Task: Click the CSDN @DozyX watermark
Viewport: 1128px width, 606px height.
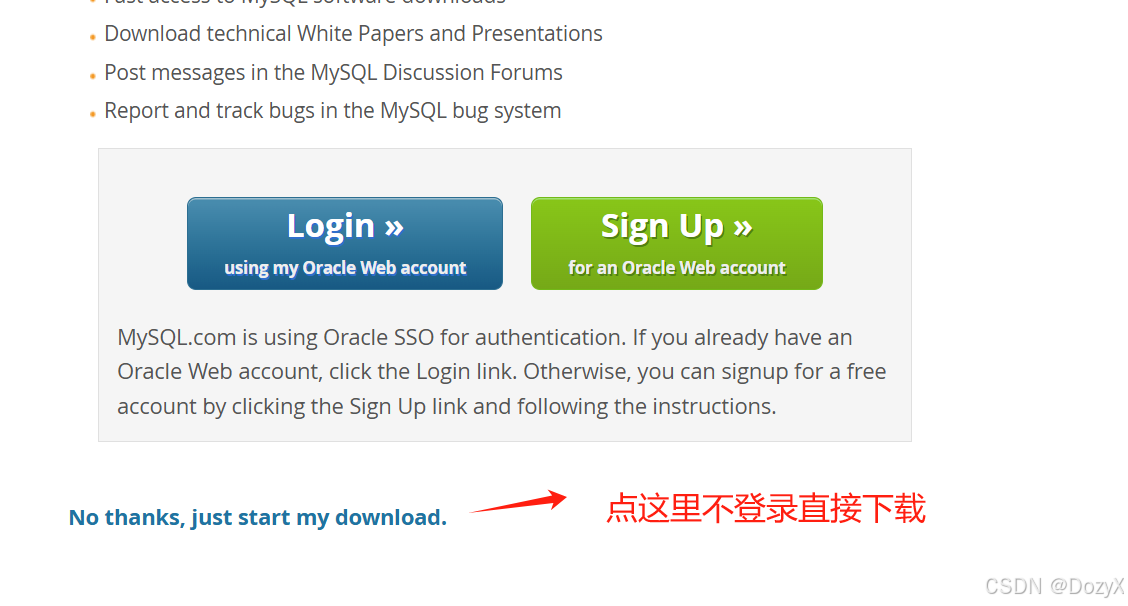Action: (1054, 586)
